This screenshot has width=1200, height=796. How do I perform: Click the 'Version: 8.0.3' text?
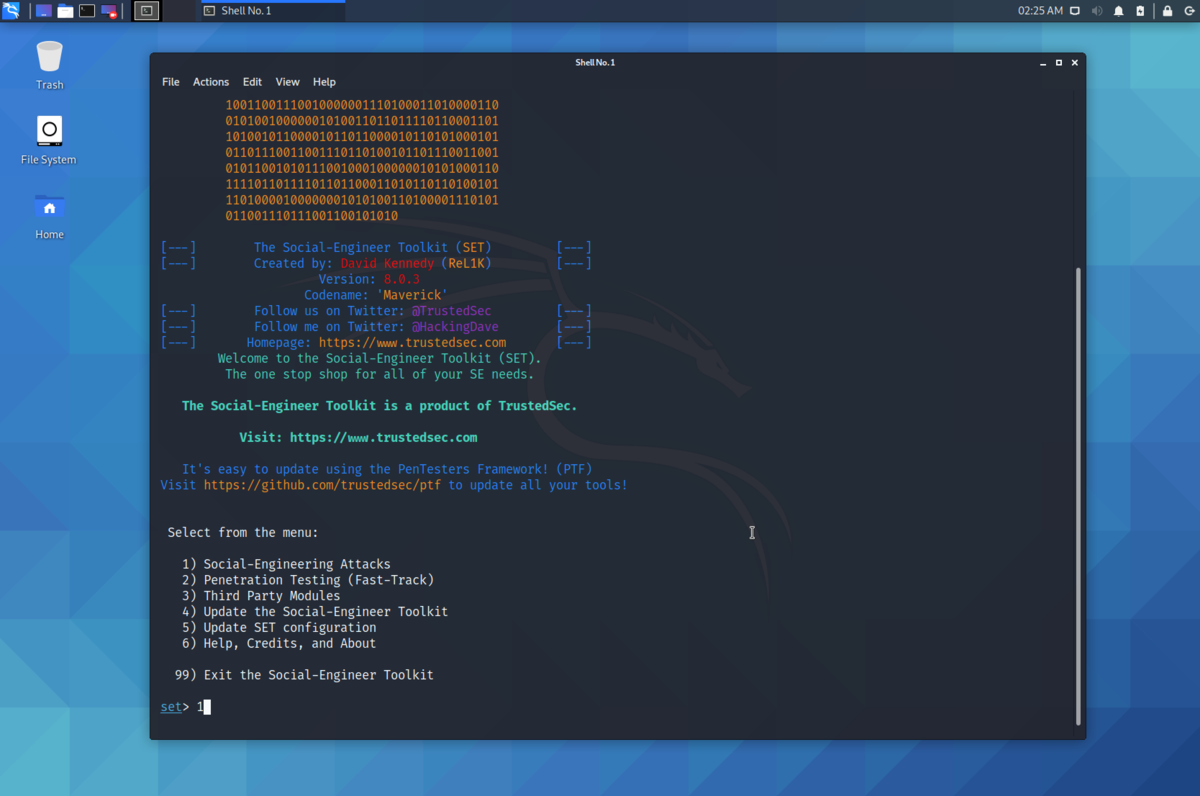[x=369, y=279]
